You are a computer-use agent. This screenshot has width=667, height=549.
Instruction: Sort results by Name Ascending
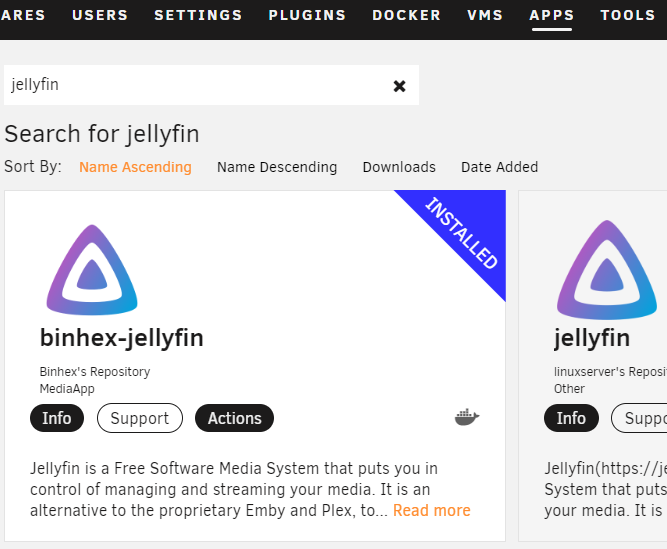click(135, 167)
